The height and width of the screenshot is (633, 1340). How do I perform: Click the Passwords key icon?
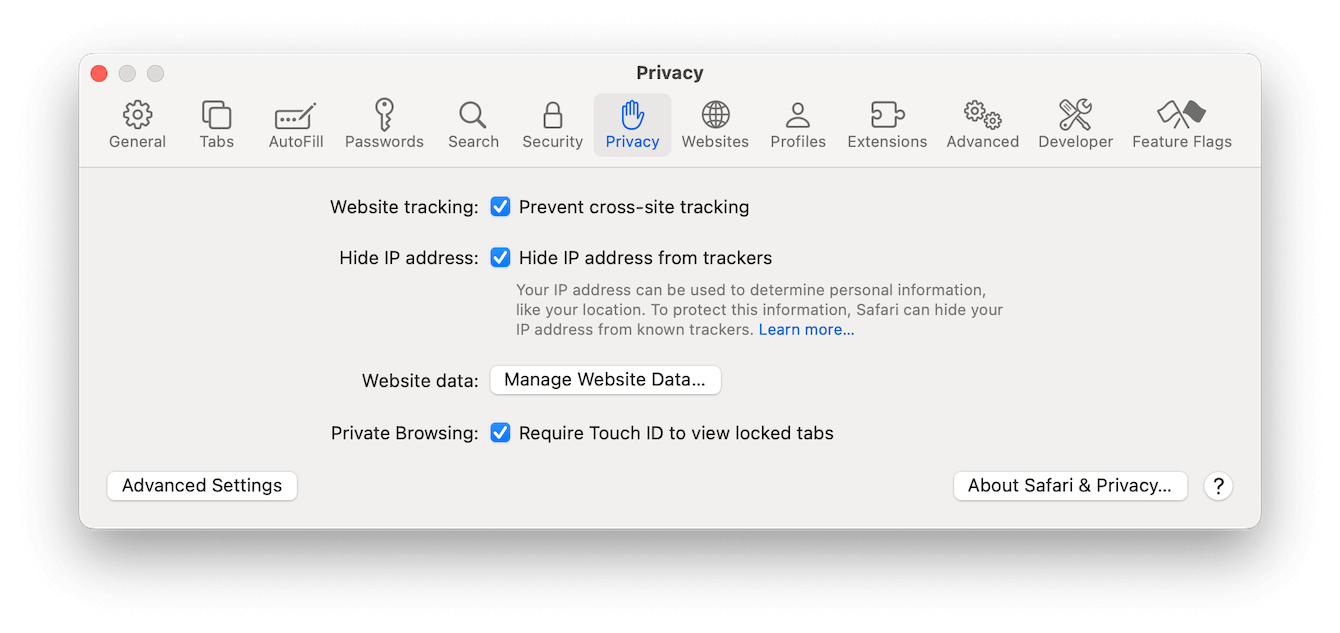point(384,115)
